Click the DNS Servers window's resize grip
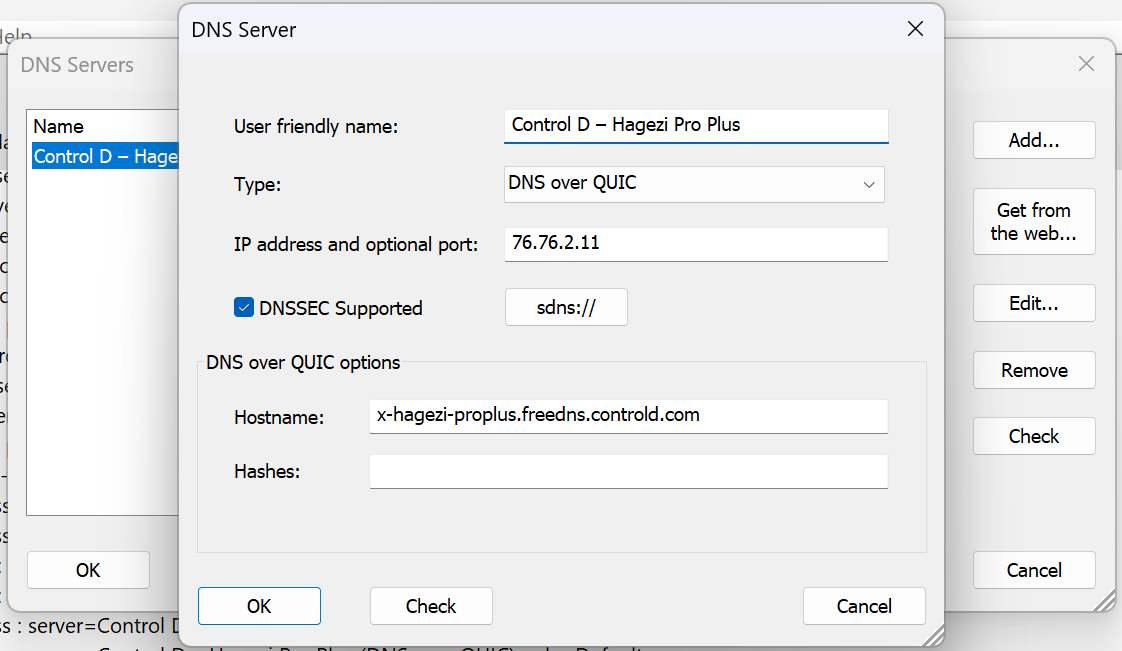This screenshot has height=651, width=1122. pos(1105,600)
